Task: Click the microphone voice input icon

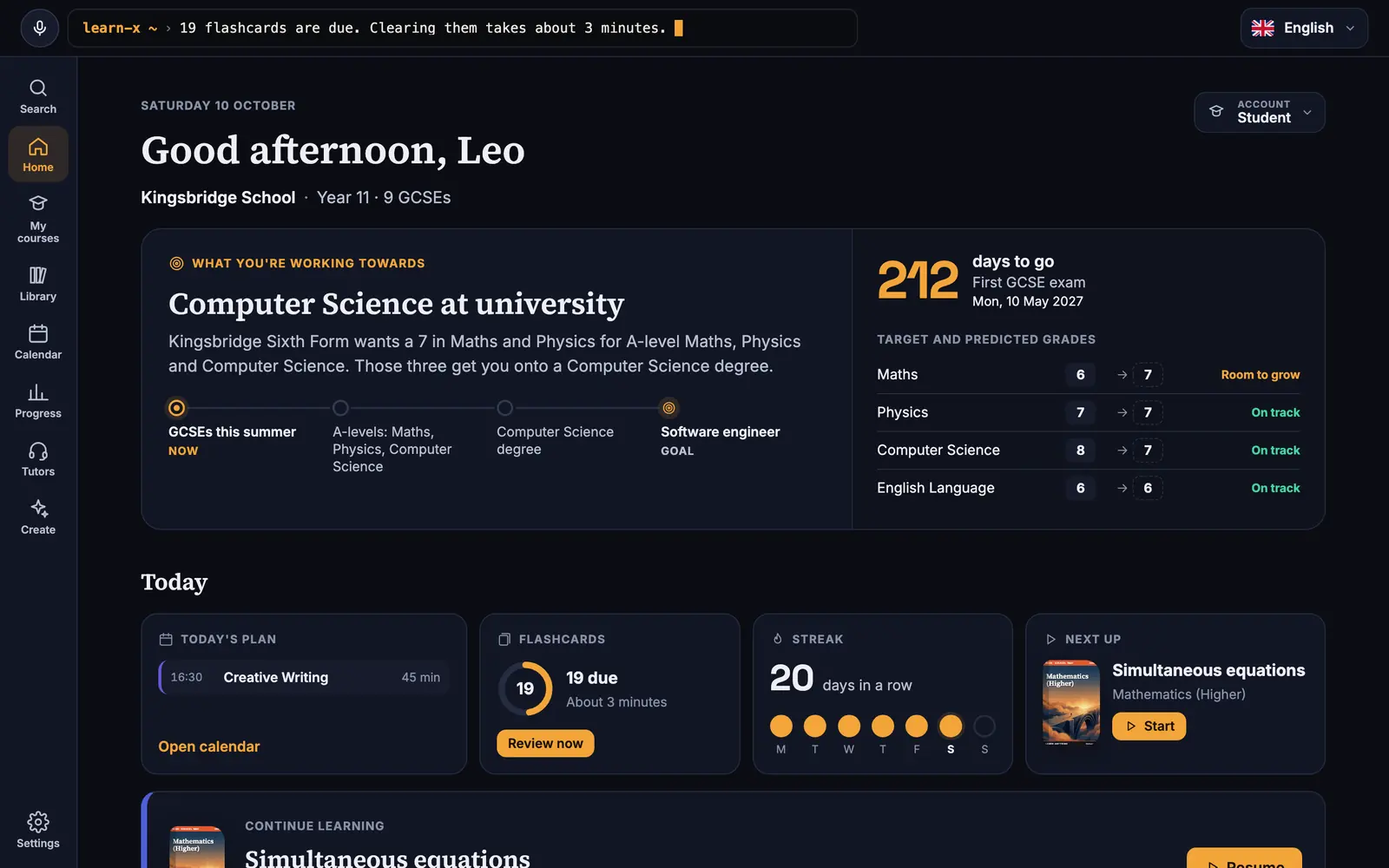Action: pyautogui.click(x=39, y=28)
